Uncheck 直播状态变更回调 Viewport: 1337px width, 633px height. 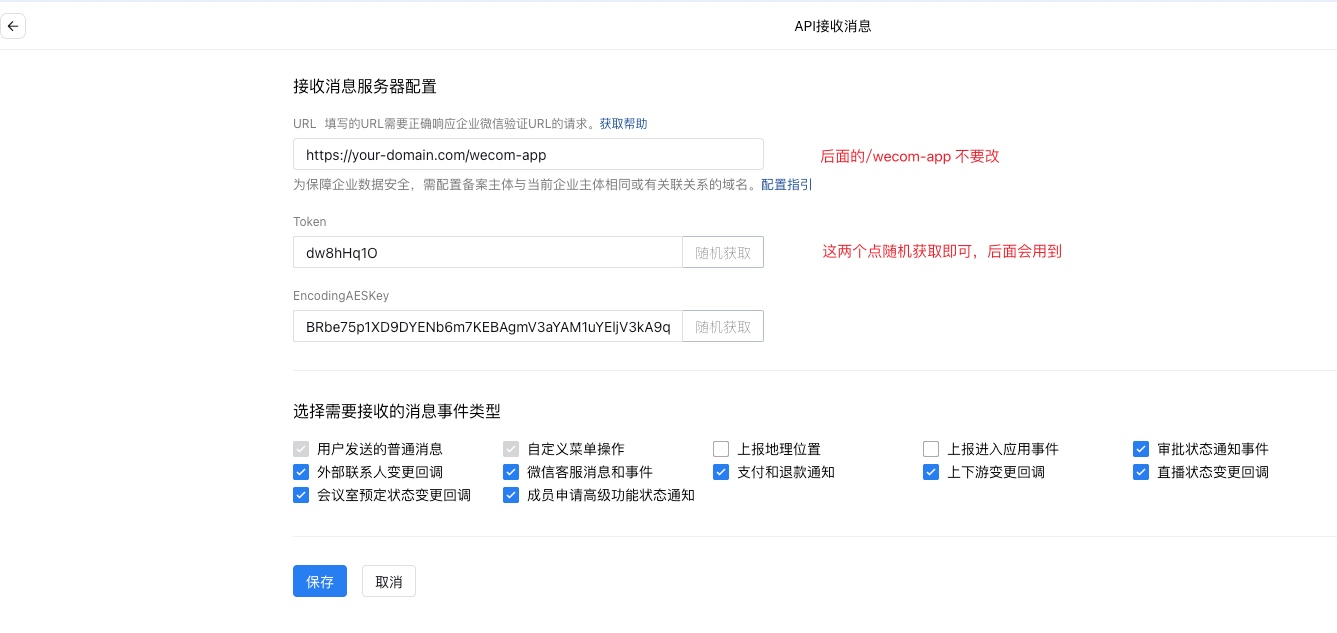(x=1141, y=472)
